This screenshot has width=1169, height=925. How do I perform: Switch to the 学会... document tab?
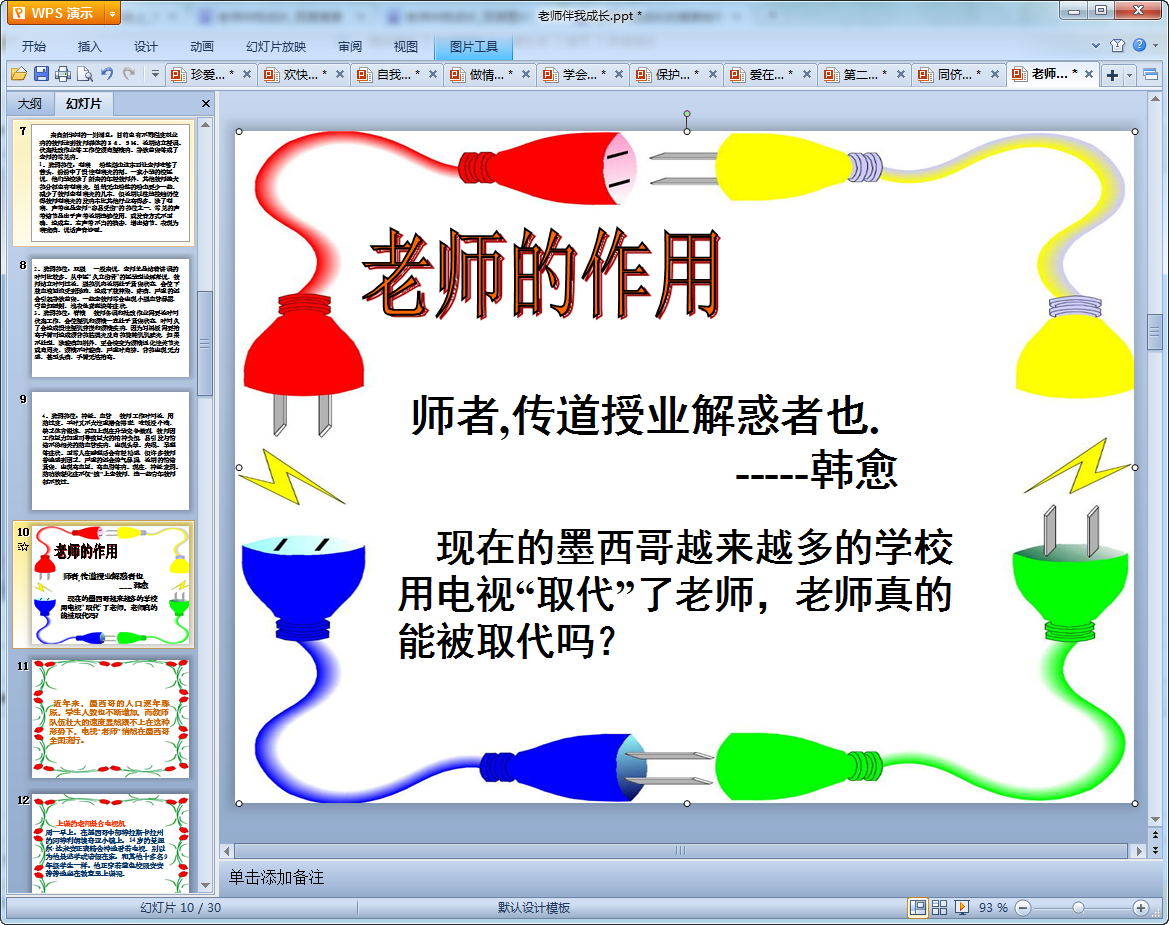coord(584,74)
